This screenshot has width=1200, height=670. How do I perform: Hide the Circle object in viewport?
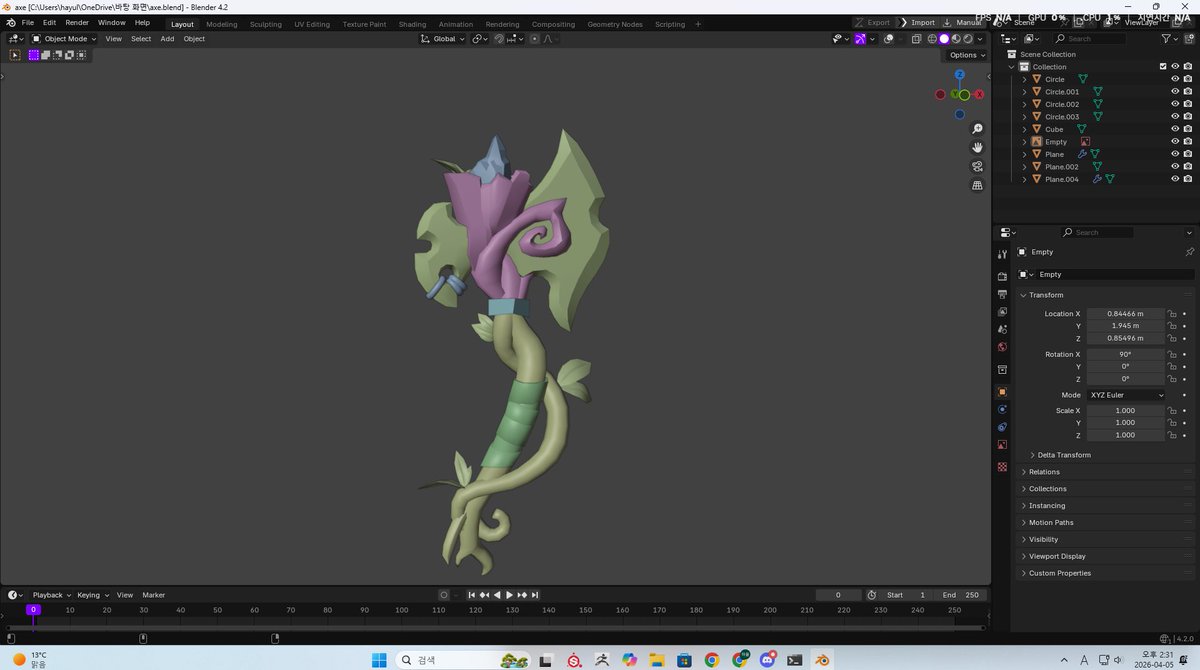(x=1175, y=79)
